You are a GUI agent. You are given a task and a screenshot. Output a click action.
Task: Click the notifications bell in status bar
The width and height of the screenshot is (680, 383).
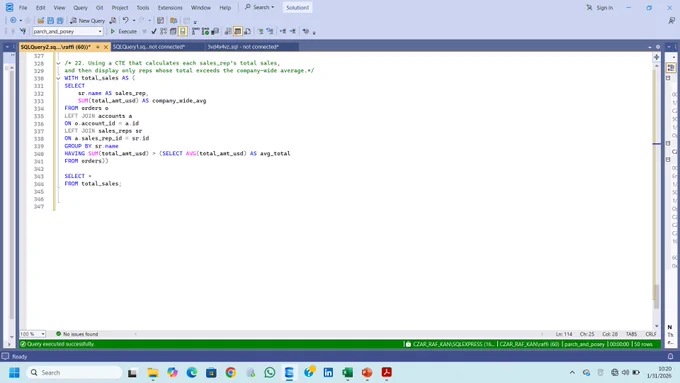click(x=670, y=357)
